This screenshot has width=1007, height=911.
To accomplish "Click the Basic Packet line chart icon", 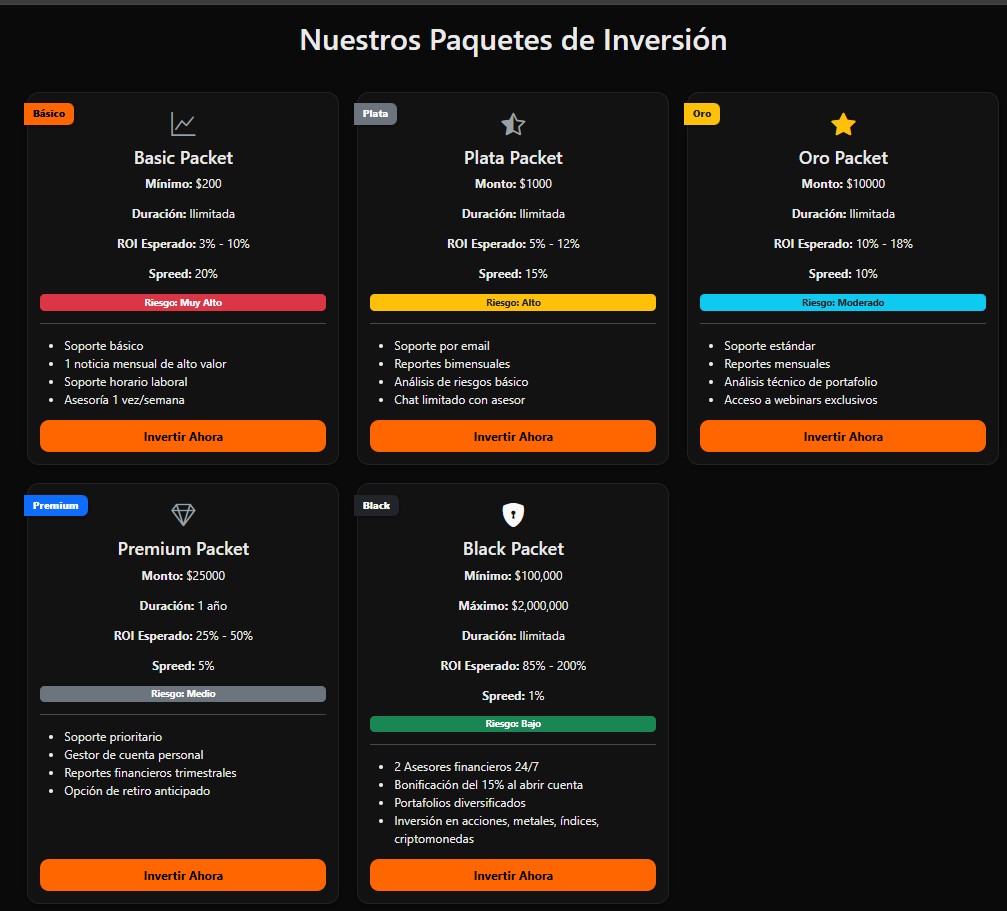I will pyautogui.click(x=183, y=124).
